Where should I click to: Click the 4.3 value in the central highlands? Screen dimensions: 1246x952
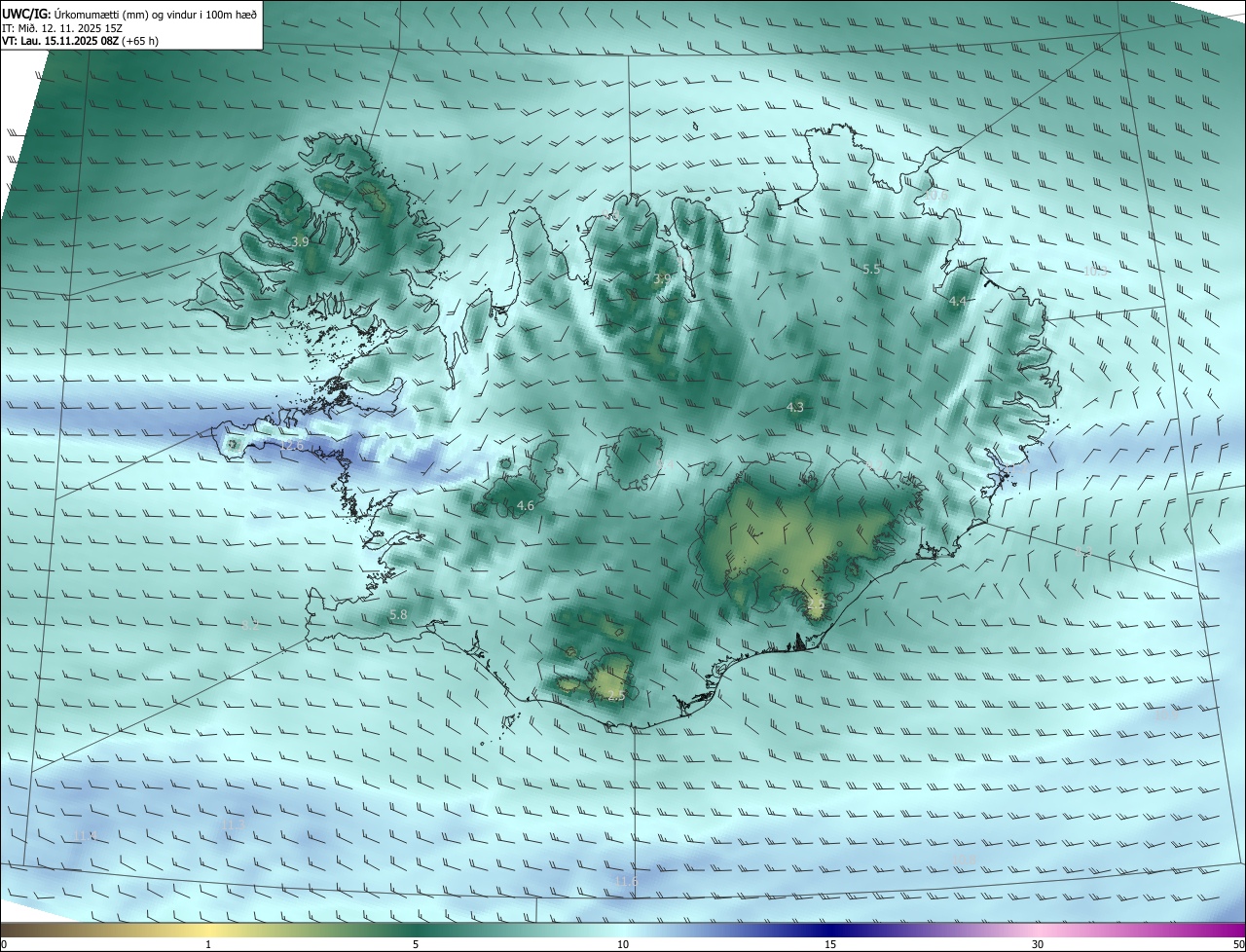point(795,407)
